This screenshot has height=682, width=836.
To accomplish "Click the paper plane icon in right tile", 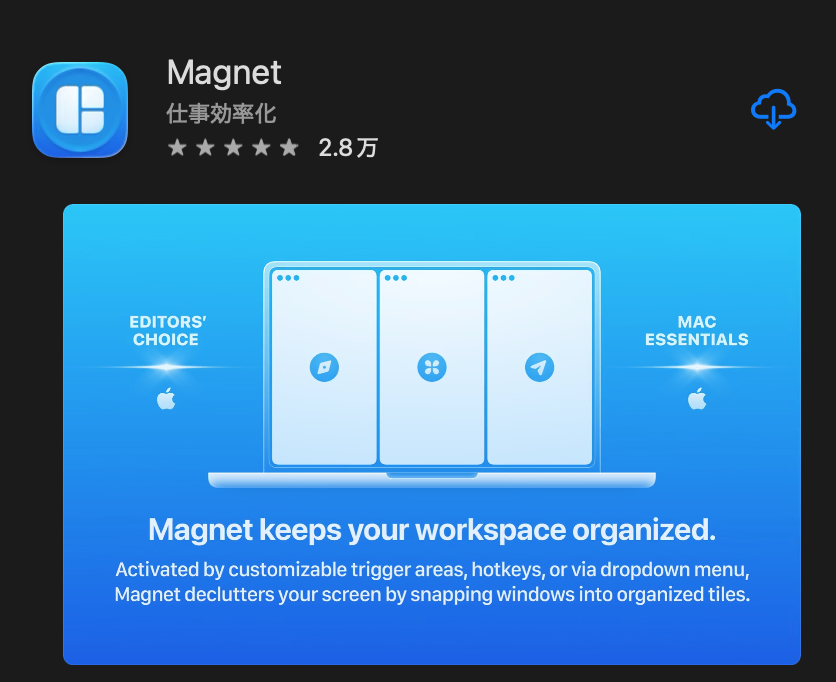I will point(540,367).
